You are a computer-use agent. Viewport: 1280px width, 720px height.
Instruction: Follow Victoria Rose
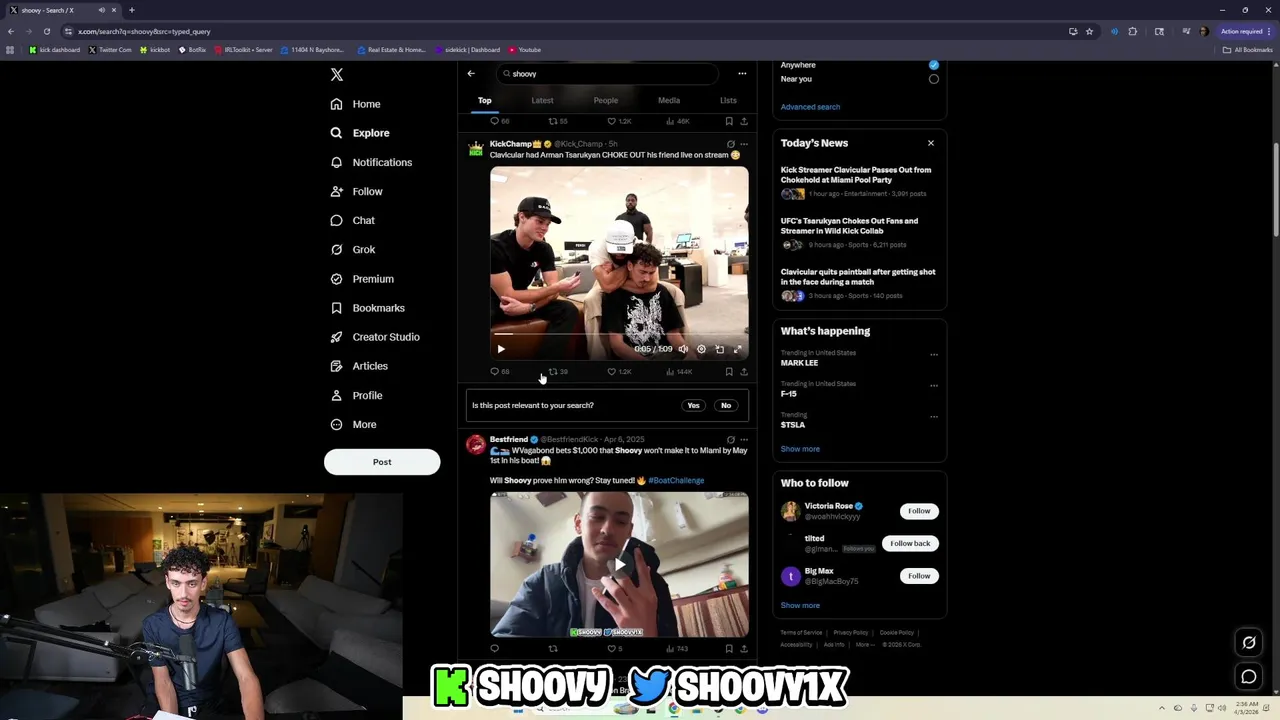click(x=919, y=511)
